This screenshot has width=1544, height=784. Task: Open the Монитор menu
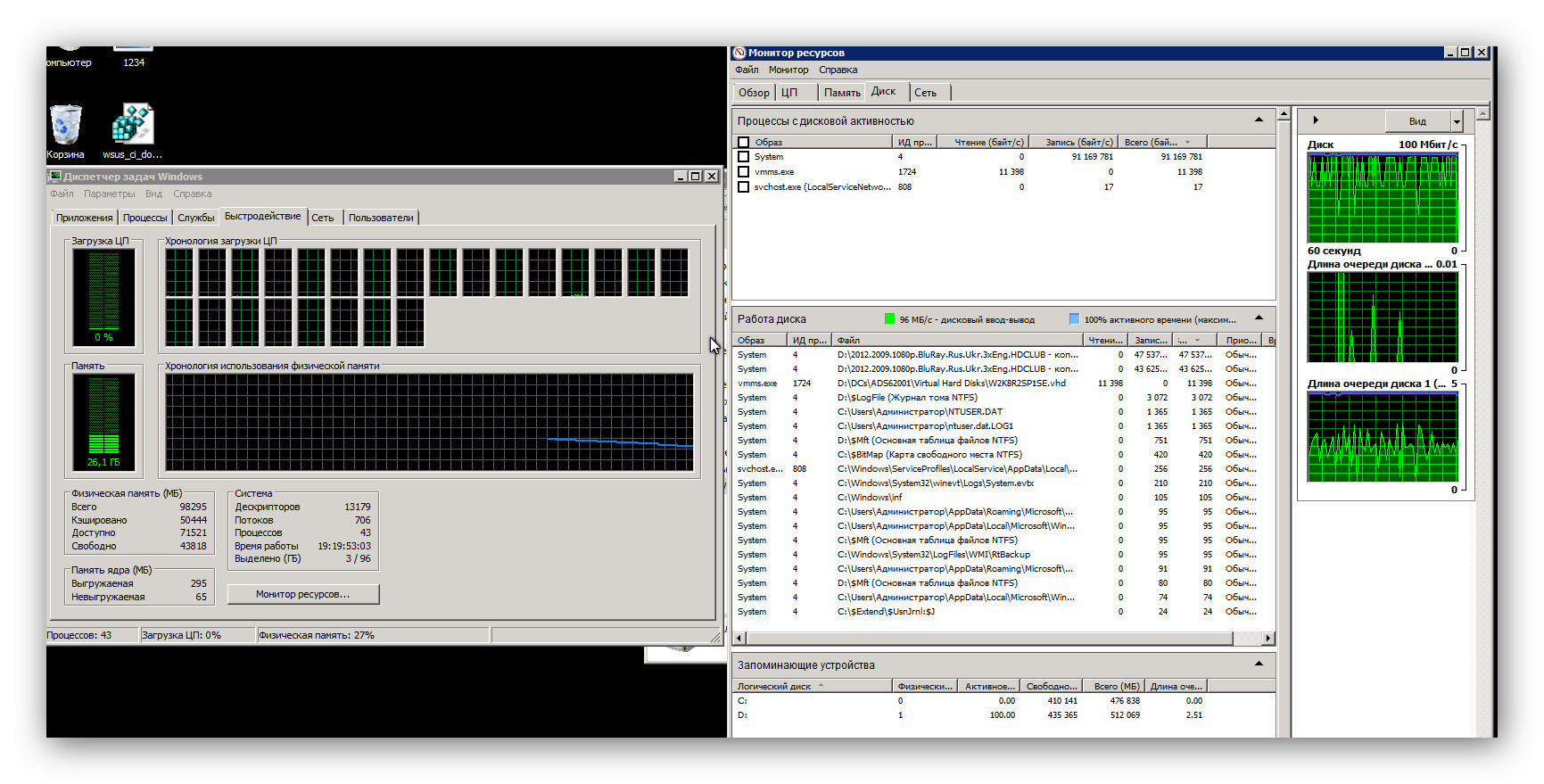tap(789, 70)
